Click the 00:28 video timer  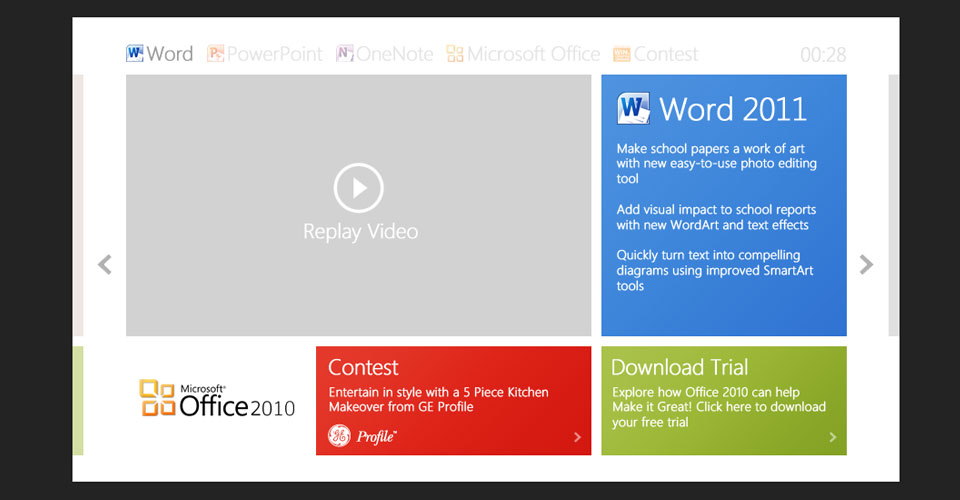pos(823,55)
